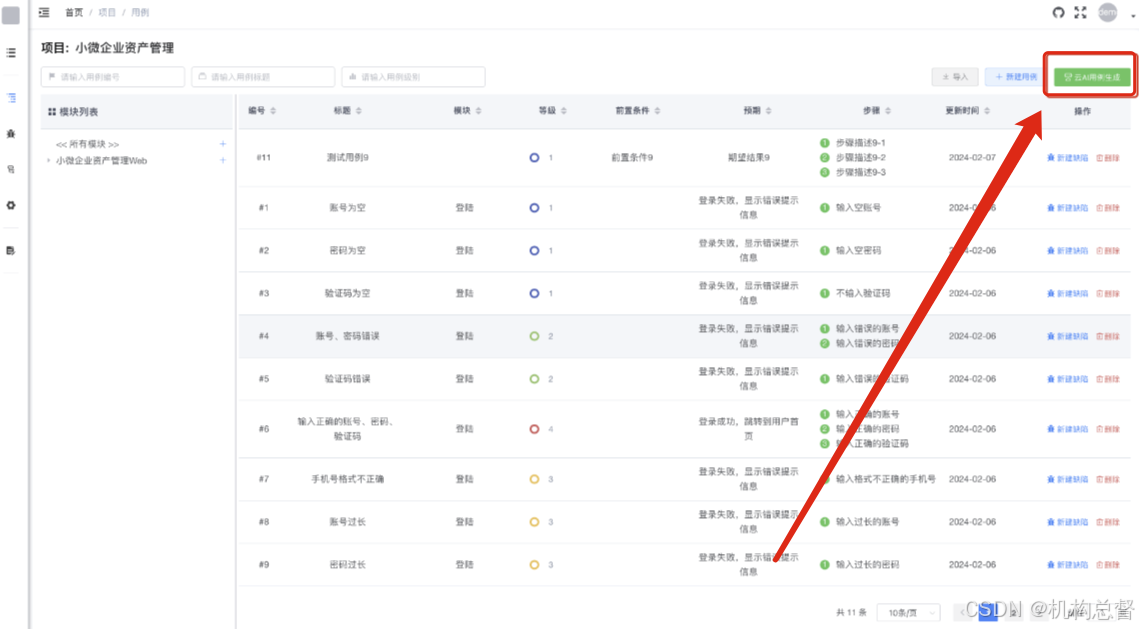Open the bug defects icon in sidebar
The height and width of the screenshot is (629, 1139).
click(11, 134)
